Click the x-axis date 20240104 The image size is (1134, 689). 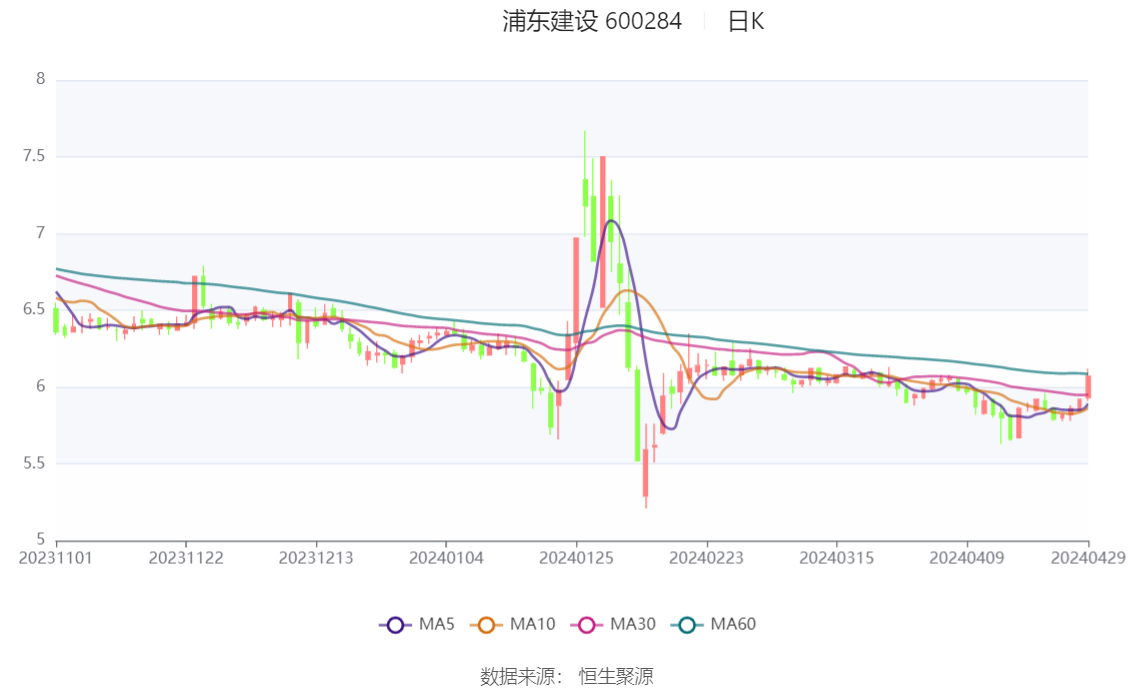(446, 558)
